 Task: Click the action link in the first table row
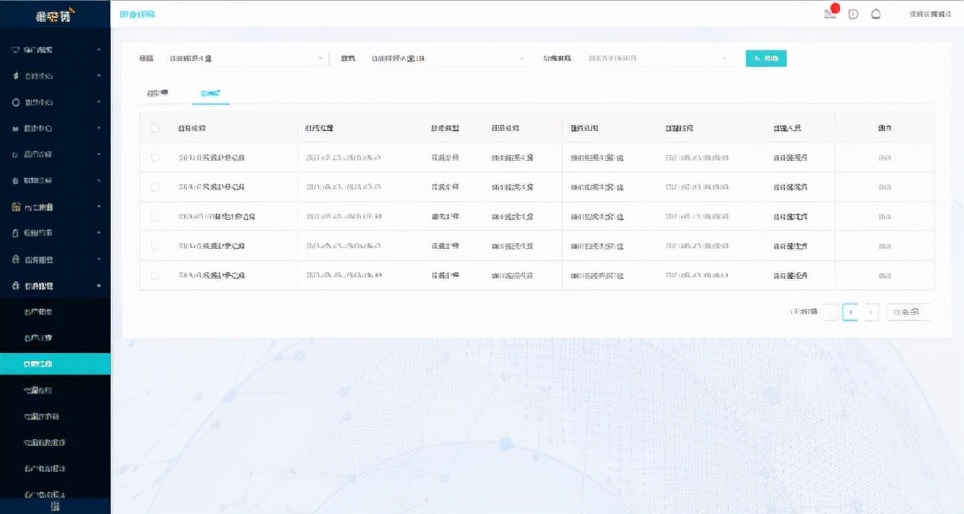click(885, 158)
